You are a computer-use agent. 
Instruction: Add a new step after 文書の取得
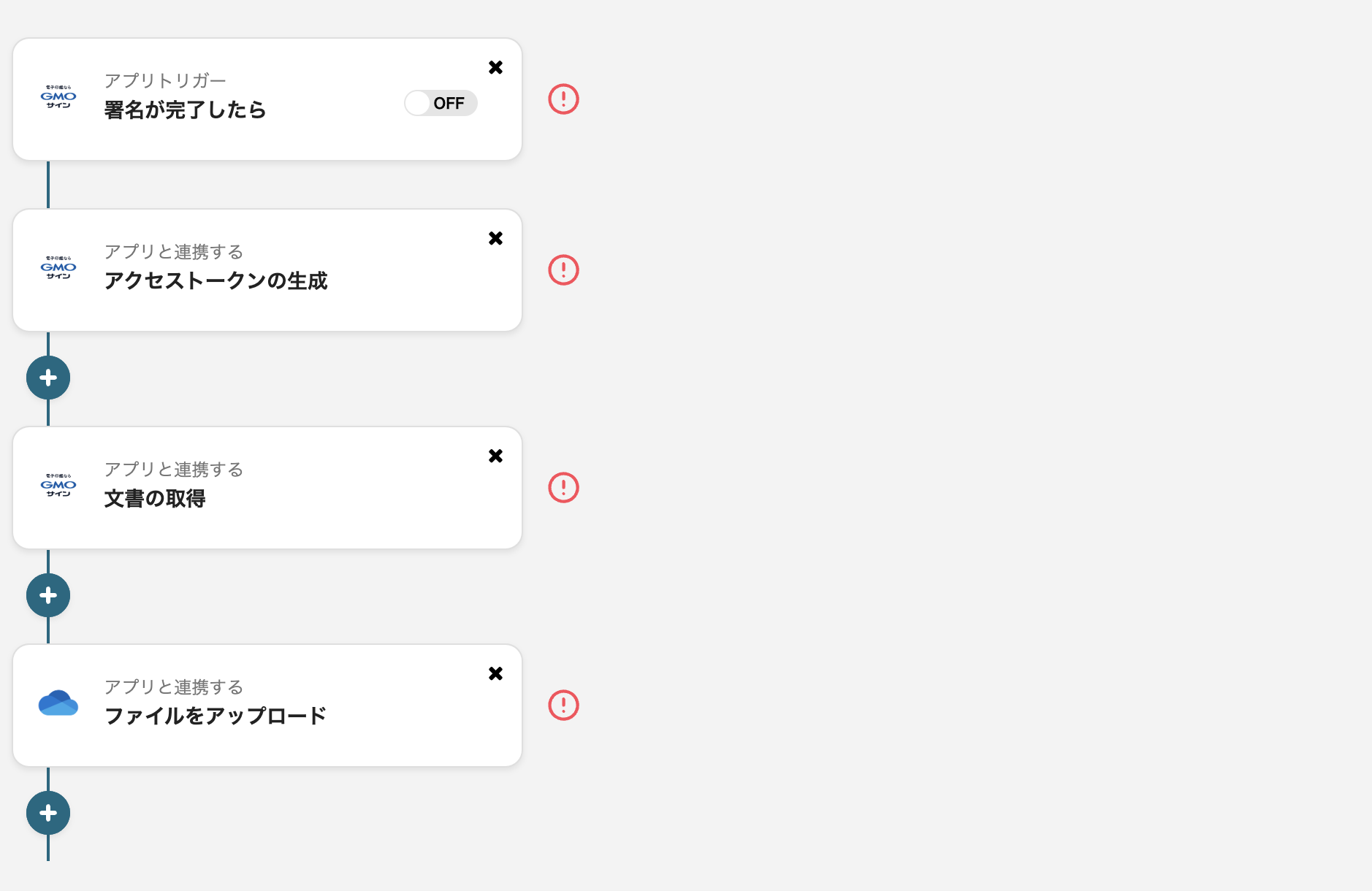[47, 595]
